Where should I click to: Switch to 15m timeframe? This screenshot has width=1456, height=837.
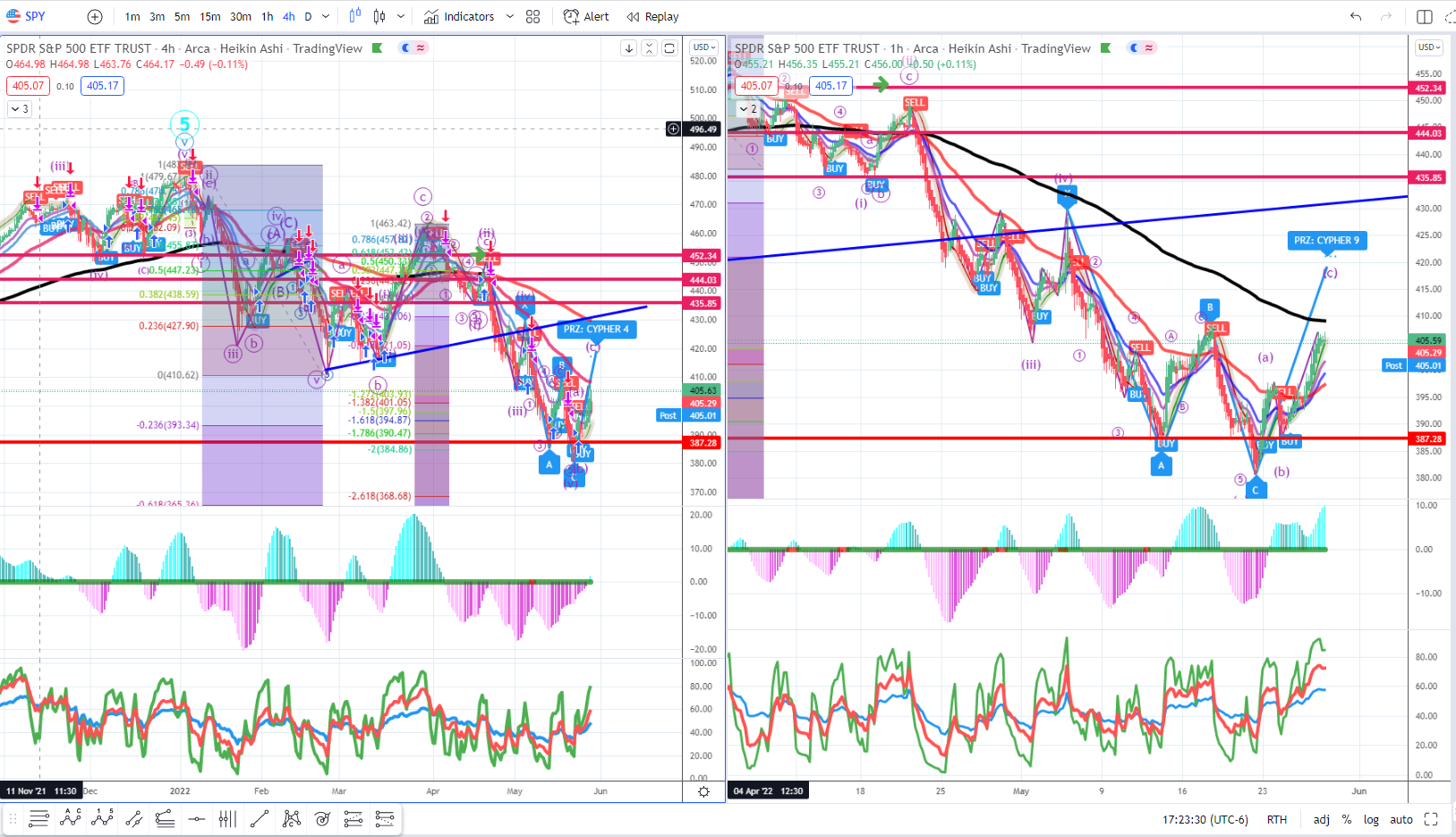[x=210, y=16]
